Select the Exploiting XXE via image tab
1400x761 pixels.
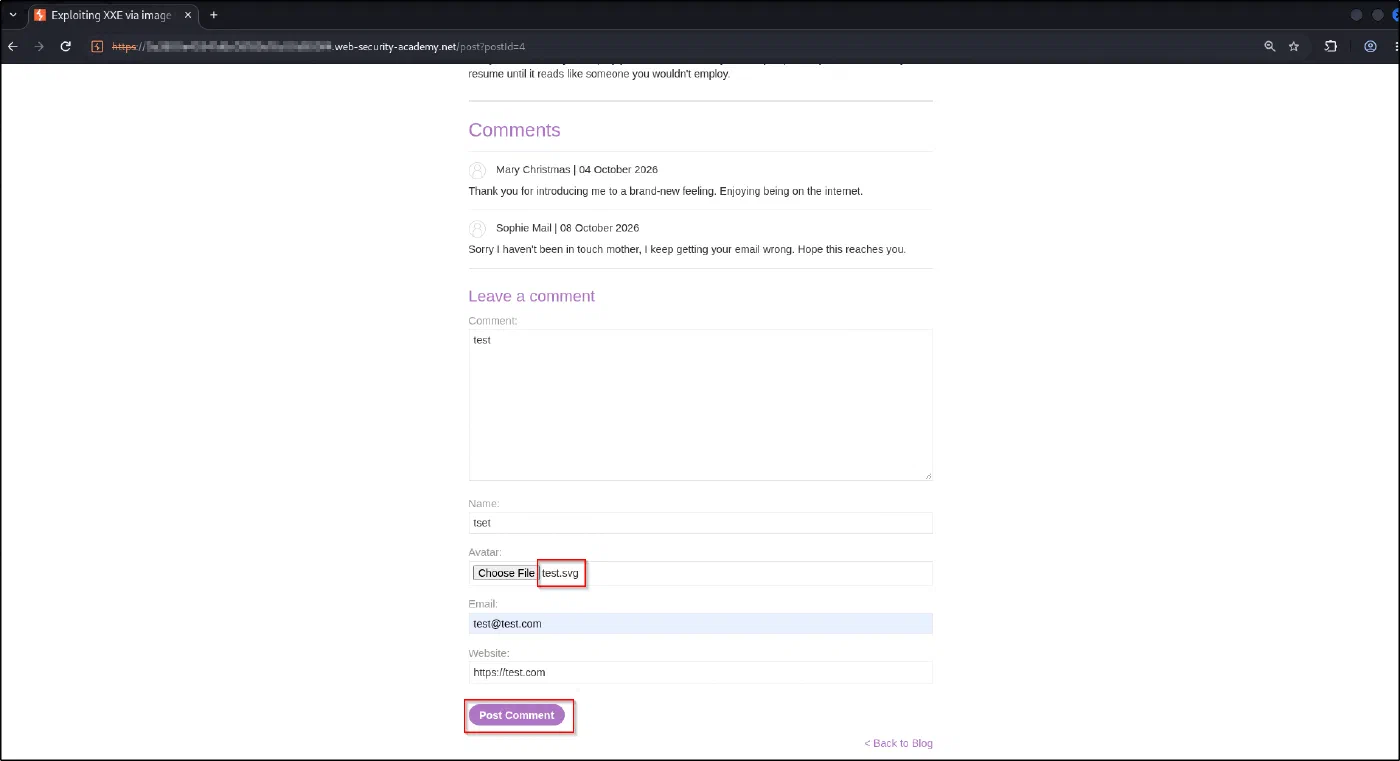pos(113,15)
